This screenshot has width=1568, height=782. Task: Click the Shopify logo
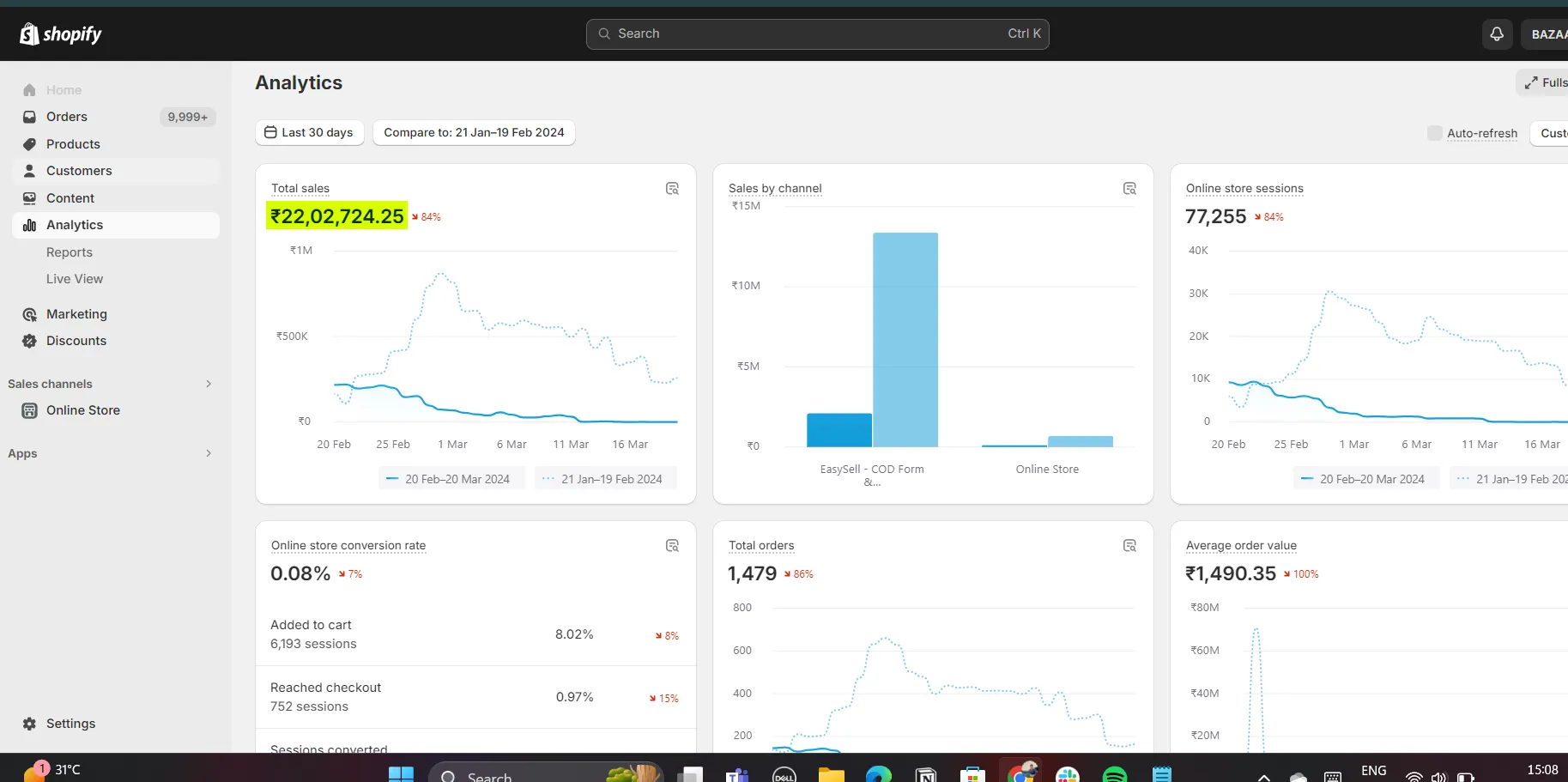[x=61, y=34]
